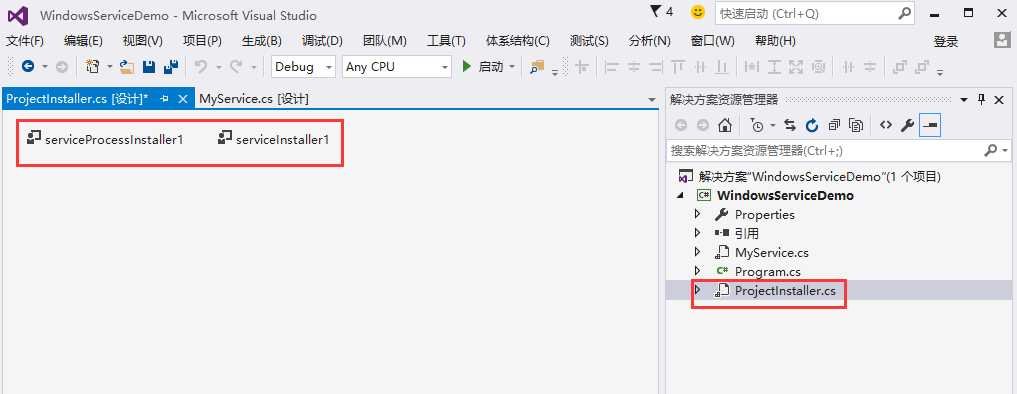The width and height of the screenshot is (1017, 394).
Task: Open the 项目(P) menu
Action: coord(202,41)
